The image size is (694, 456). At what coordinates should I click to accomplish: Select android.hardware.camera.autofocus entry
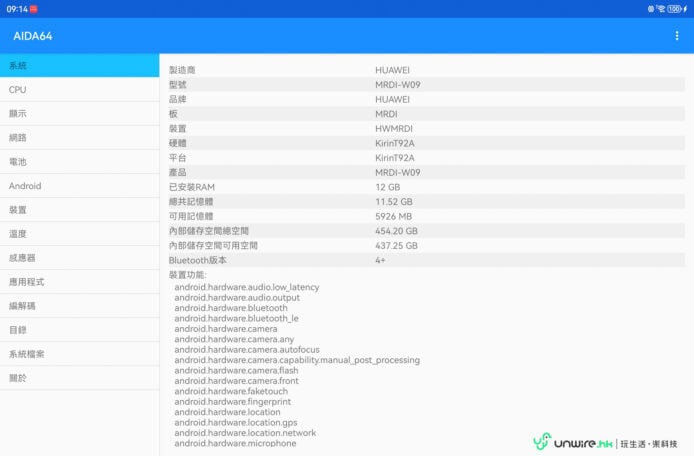point(247,349)
